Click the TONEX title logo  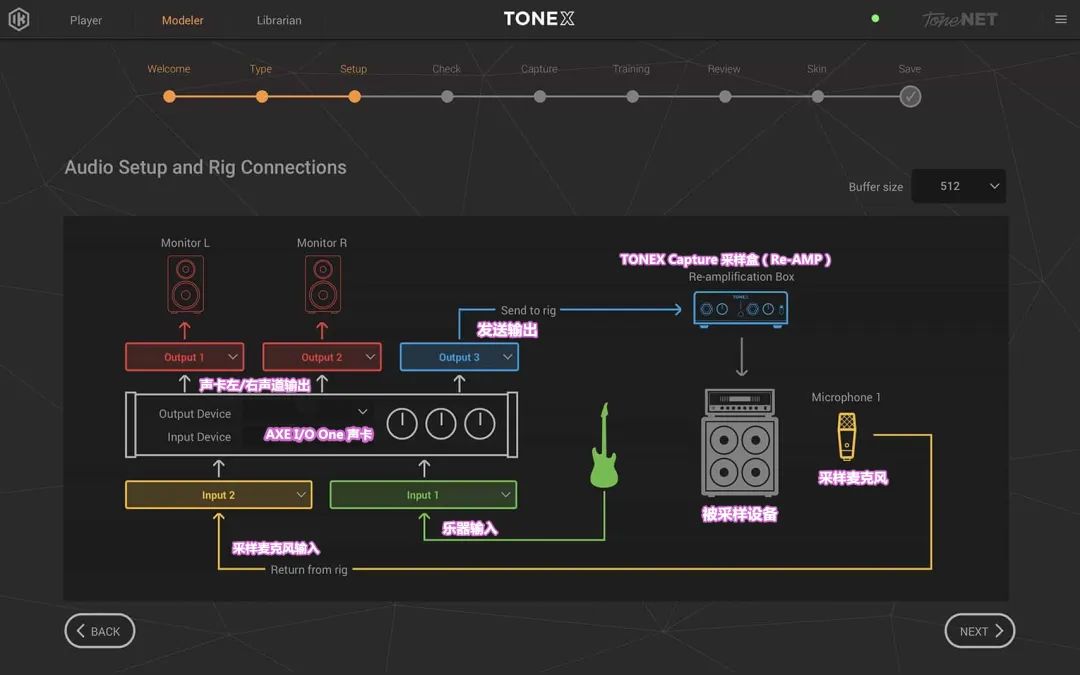click(x=539, y=19)
